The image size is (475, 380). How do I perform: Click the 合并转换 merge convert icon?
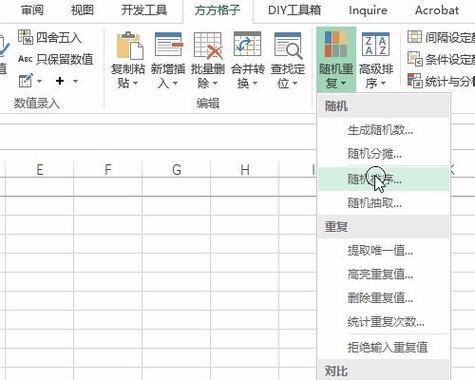click(x=247, y=44)
